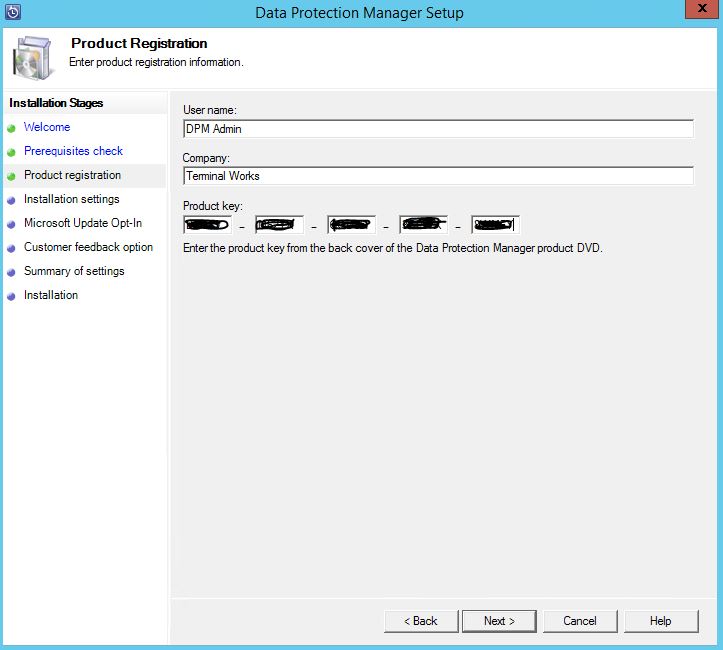Open the Welcome stage link
723x650 pixels.
point(47,127)
